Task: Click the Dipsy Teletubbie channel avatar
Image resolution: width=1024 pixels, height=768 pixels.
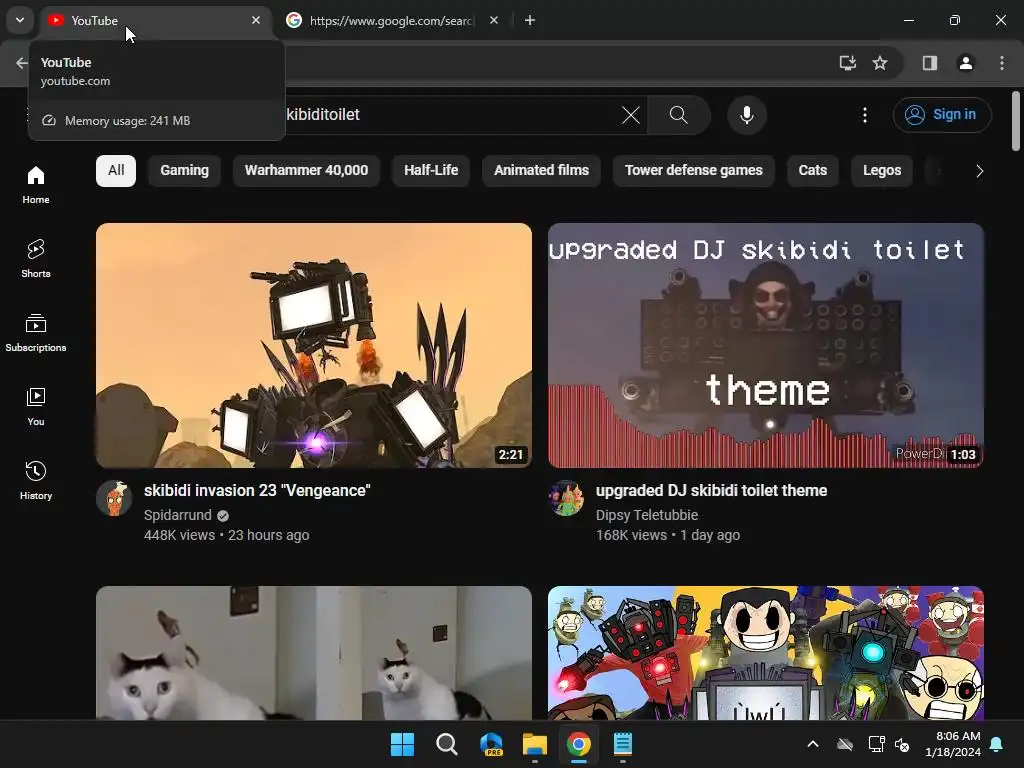Action: 566,498
